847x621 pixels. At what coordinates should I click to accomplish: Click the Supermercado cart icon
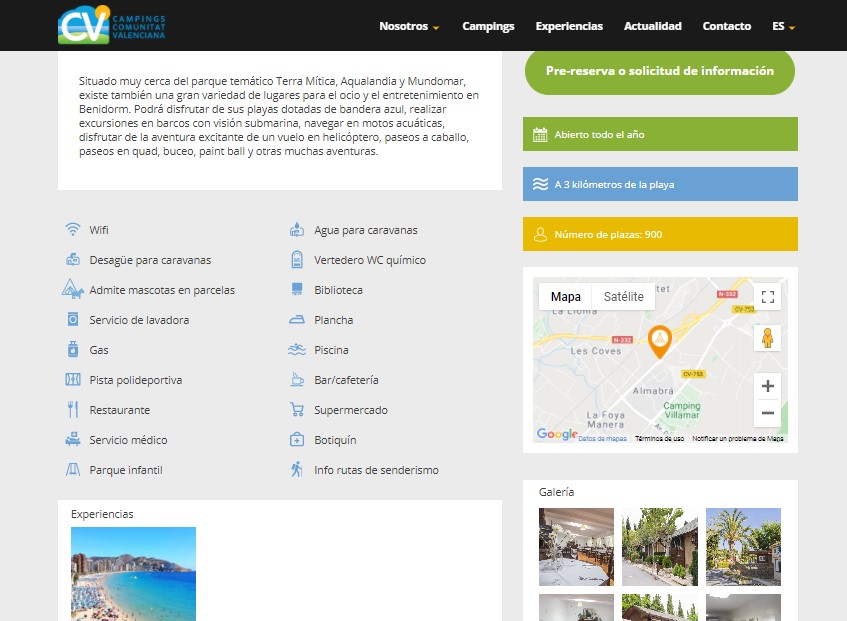pyautogui.click(x=297, y=409)
